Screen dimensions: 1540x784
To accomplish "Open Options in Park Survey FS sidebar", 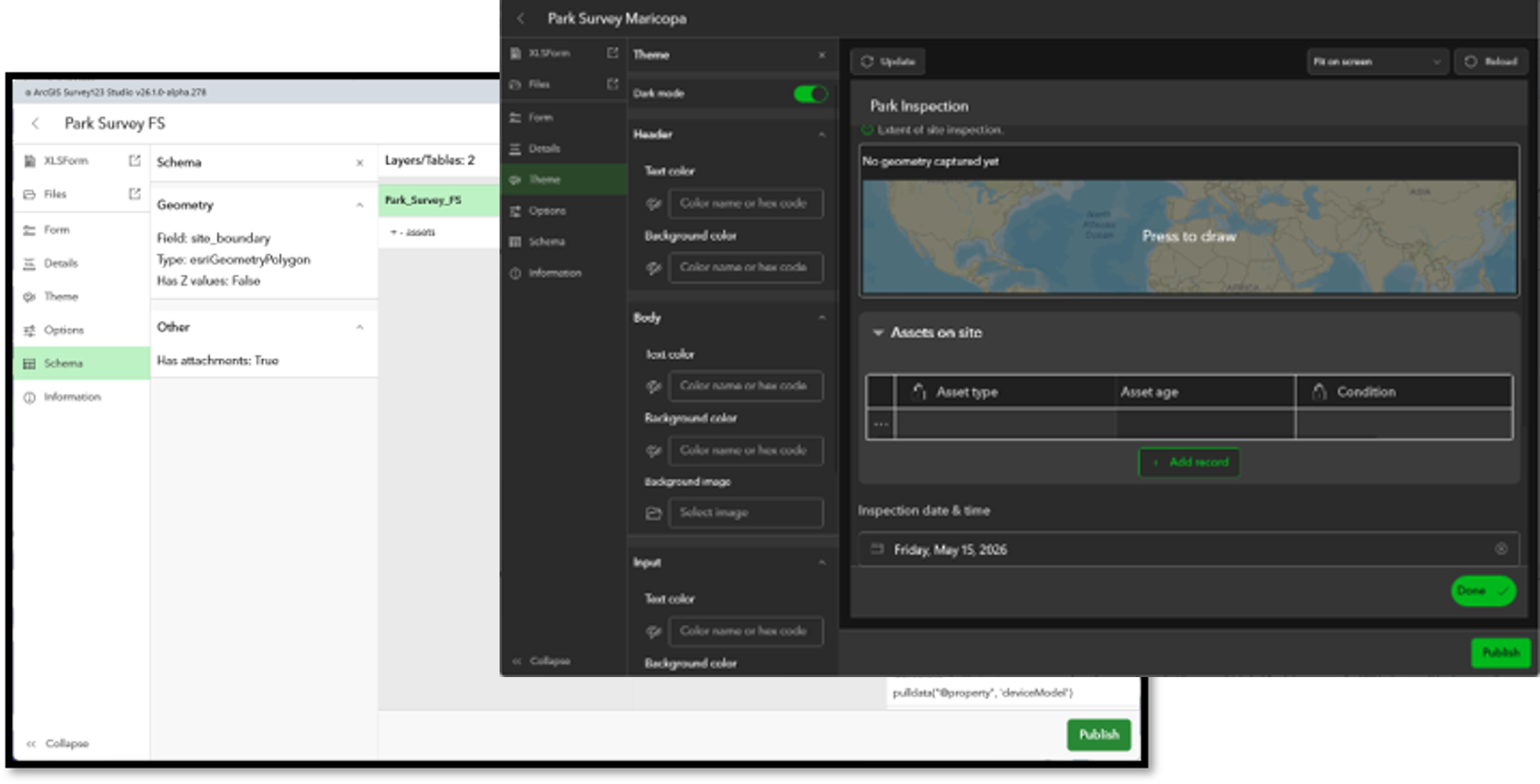I will (x=81, y=330).
